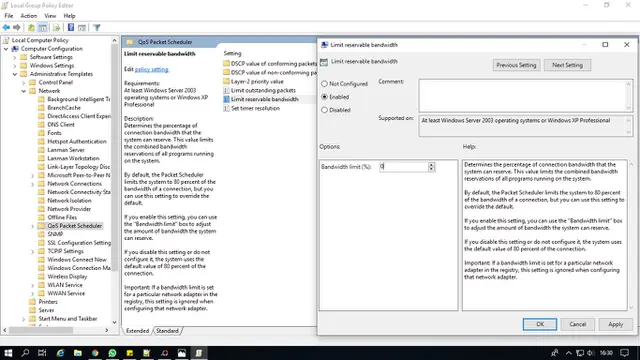Open WhatsApp from the taskbar
Image resolution: width=640 pixels, height=360 pixels.
click(112, 353)
